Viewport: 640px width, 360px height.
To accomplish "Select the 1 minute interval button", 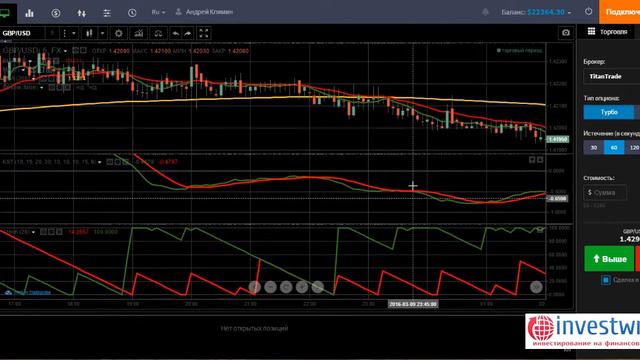I will 52,33.
